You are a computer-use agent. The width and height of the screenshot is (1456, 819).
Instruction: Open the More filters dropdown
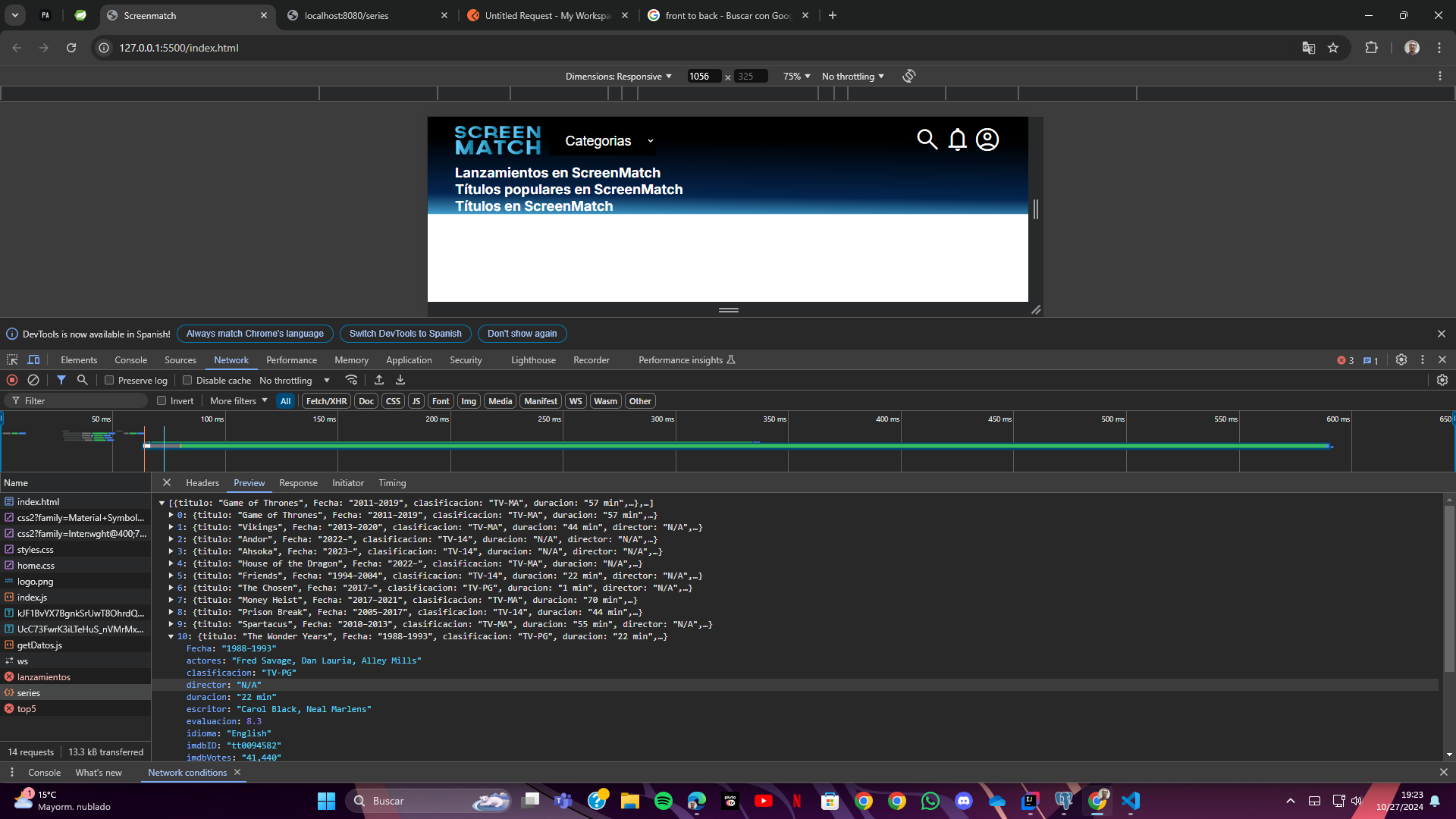pyautogui.click(x=239, y=401)
